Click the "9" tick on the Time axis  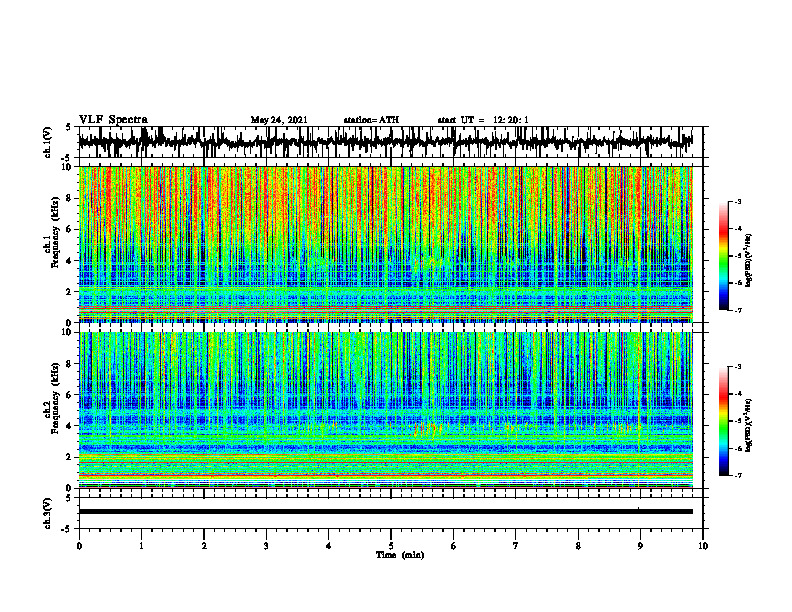640,546
